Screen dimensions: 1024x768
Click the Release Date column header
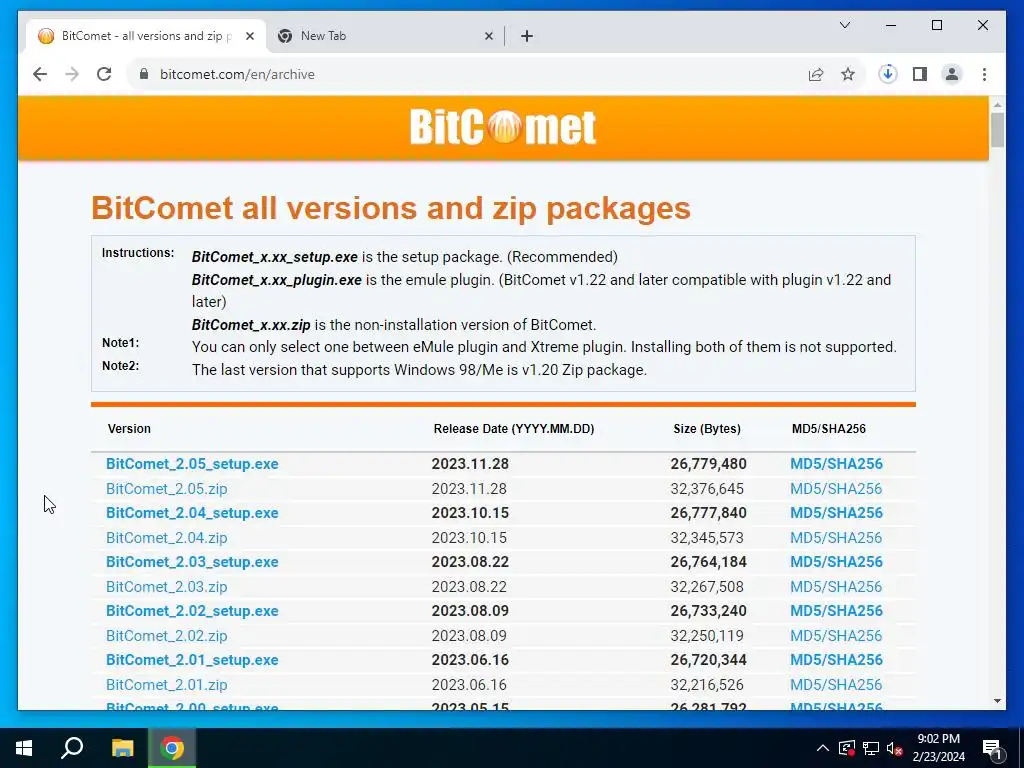514,429
